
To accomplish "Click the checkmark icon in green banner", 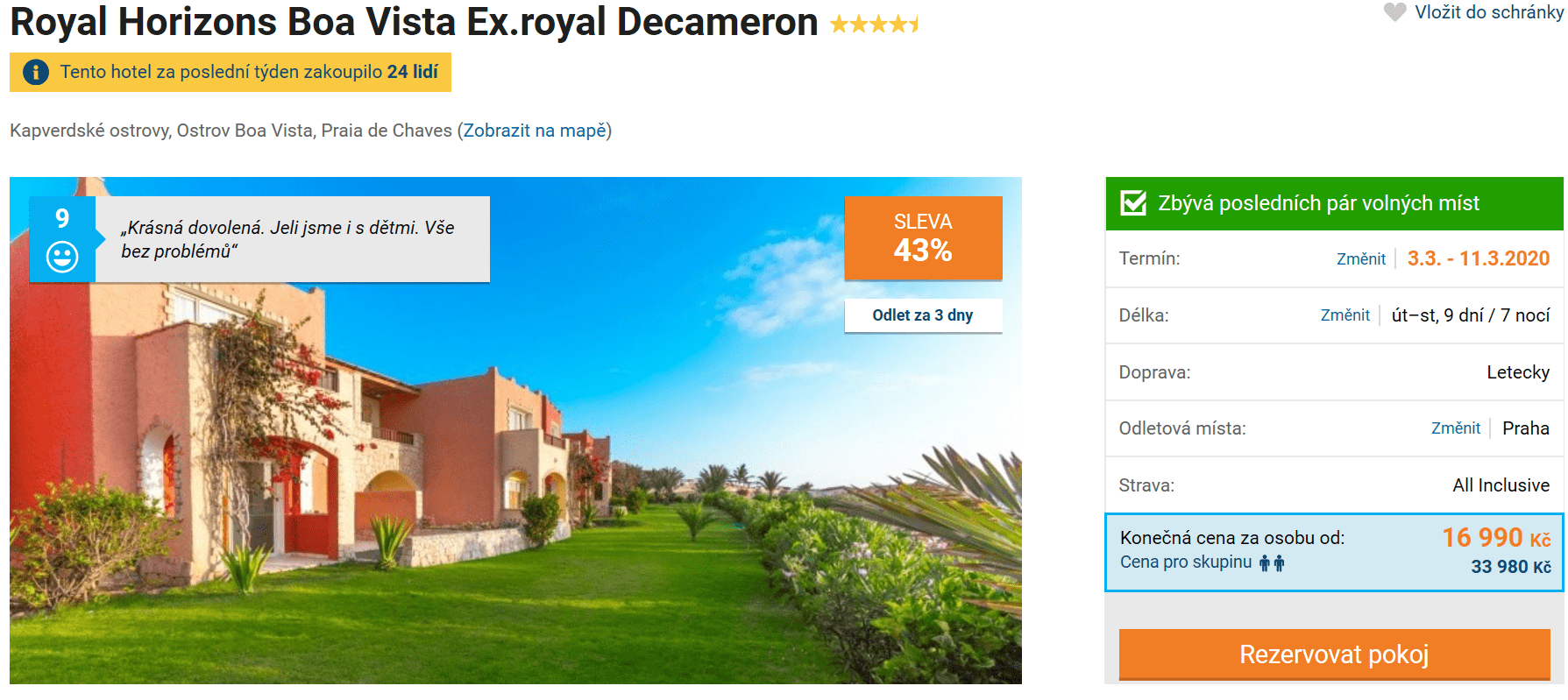I will (1133, 203).
